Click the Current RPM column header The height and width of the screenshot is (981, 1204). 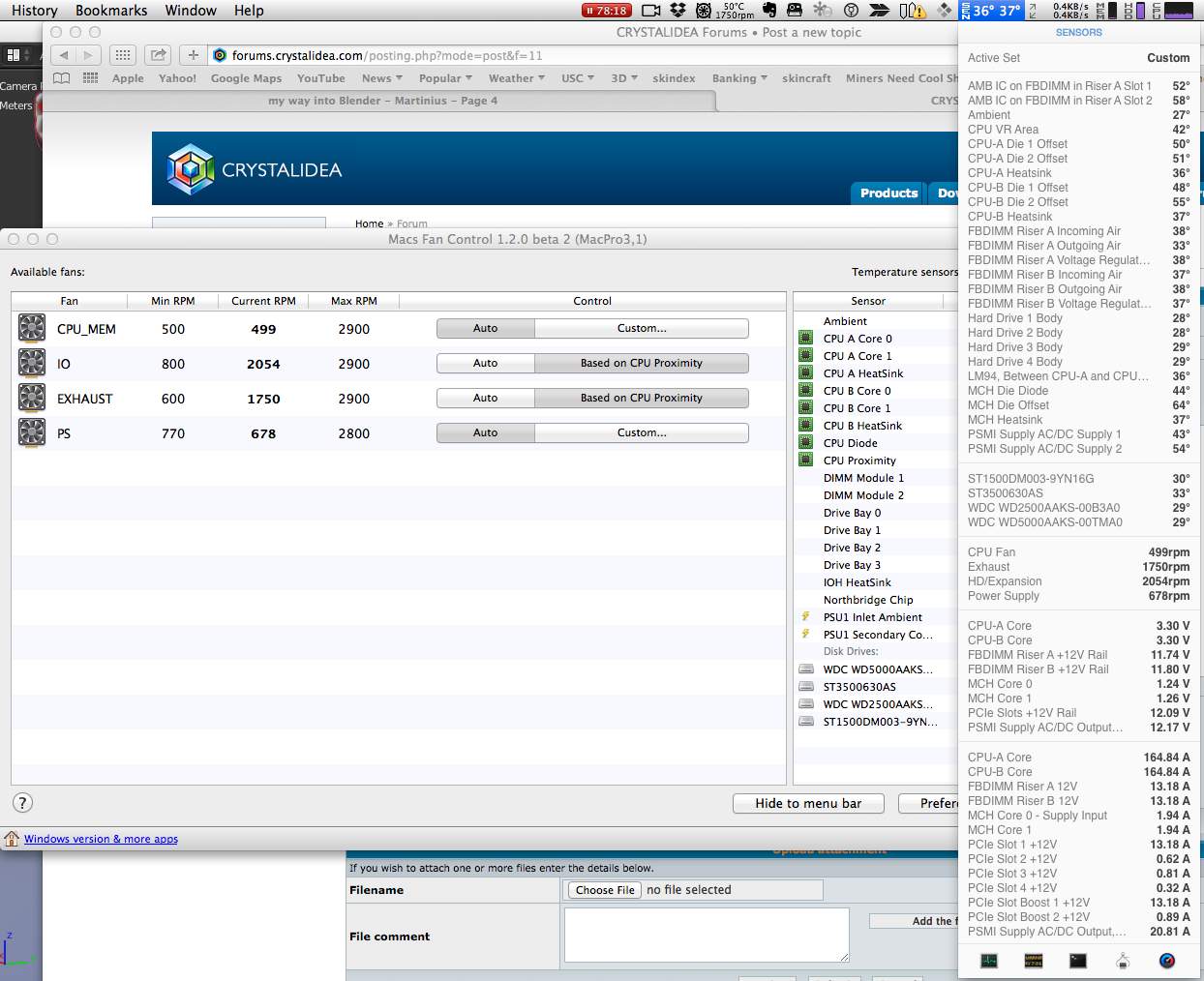tap(263, 301)
